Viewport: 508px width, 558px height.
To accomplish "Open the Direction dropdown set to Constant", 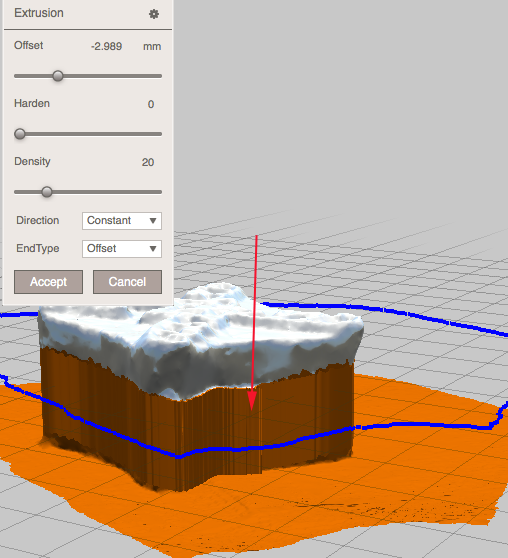I will 122,221.
